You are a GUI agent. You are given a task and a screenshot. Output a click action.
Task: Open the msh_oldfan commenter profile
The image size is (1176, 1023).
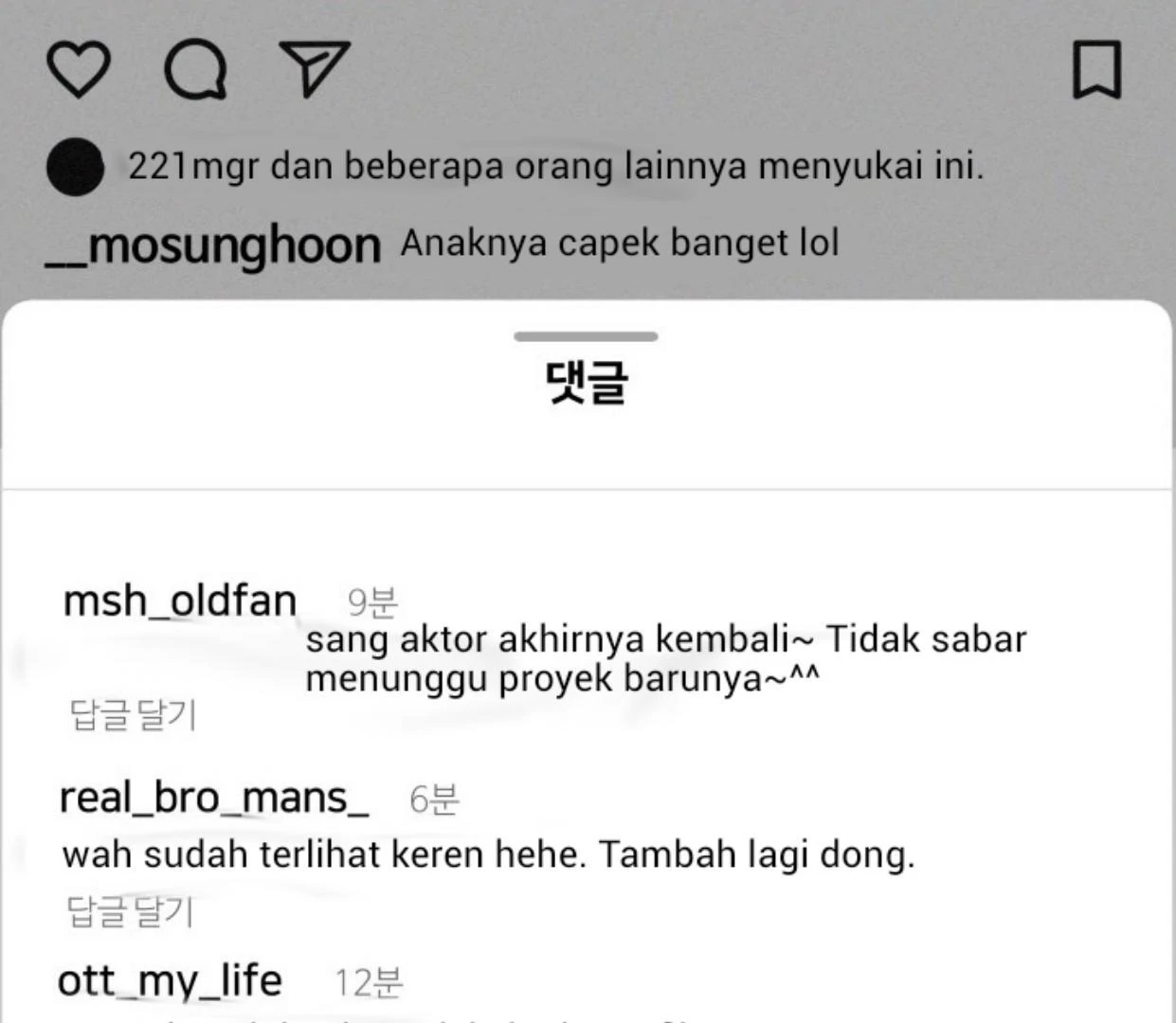[x=180, y=601]
